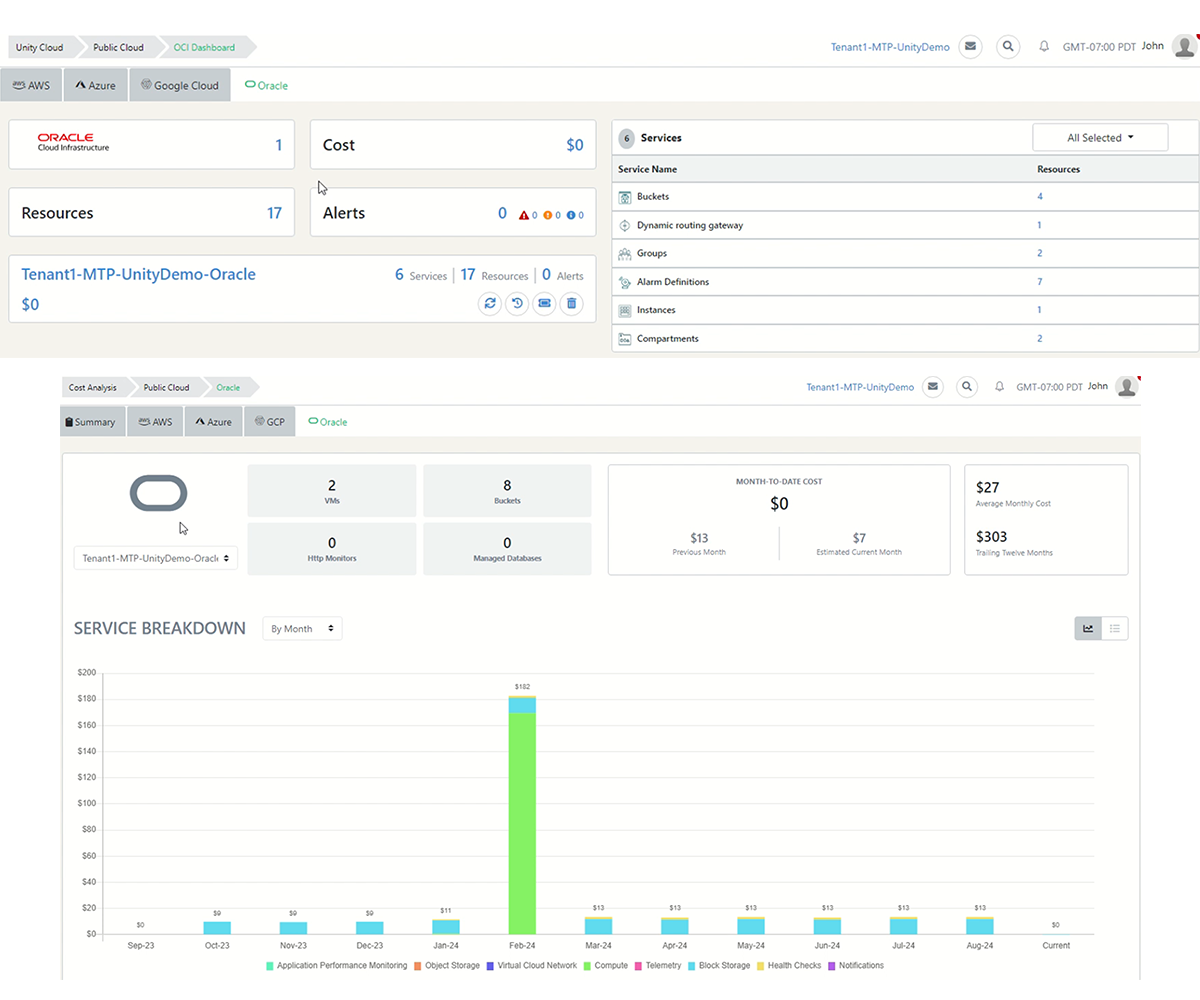This screenshot has width=1200, height=1000.
Task: Click the Oracle Cloud Infrastructure logo
Action: (73, 142)
